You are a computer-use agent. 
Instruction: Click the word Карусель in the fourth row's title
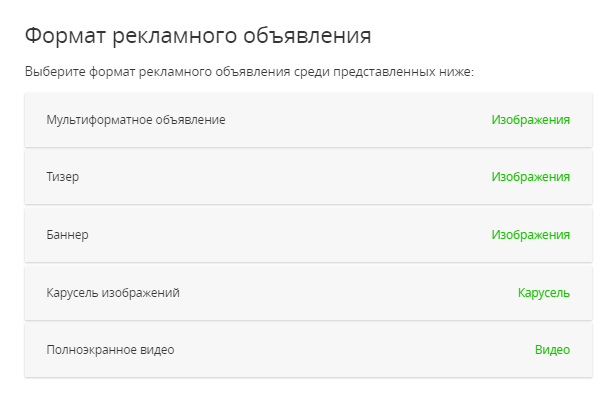[x=71, y=293]
